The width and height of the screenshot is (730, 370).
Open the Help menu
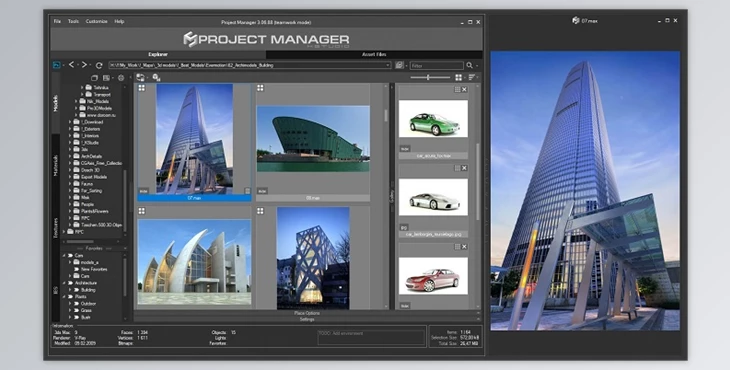tap(119, 21)
